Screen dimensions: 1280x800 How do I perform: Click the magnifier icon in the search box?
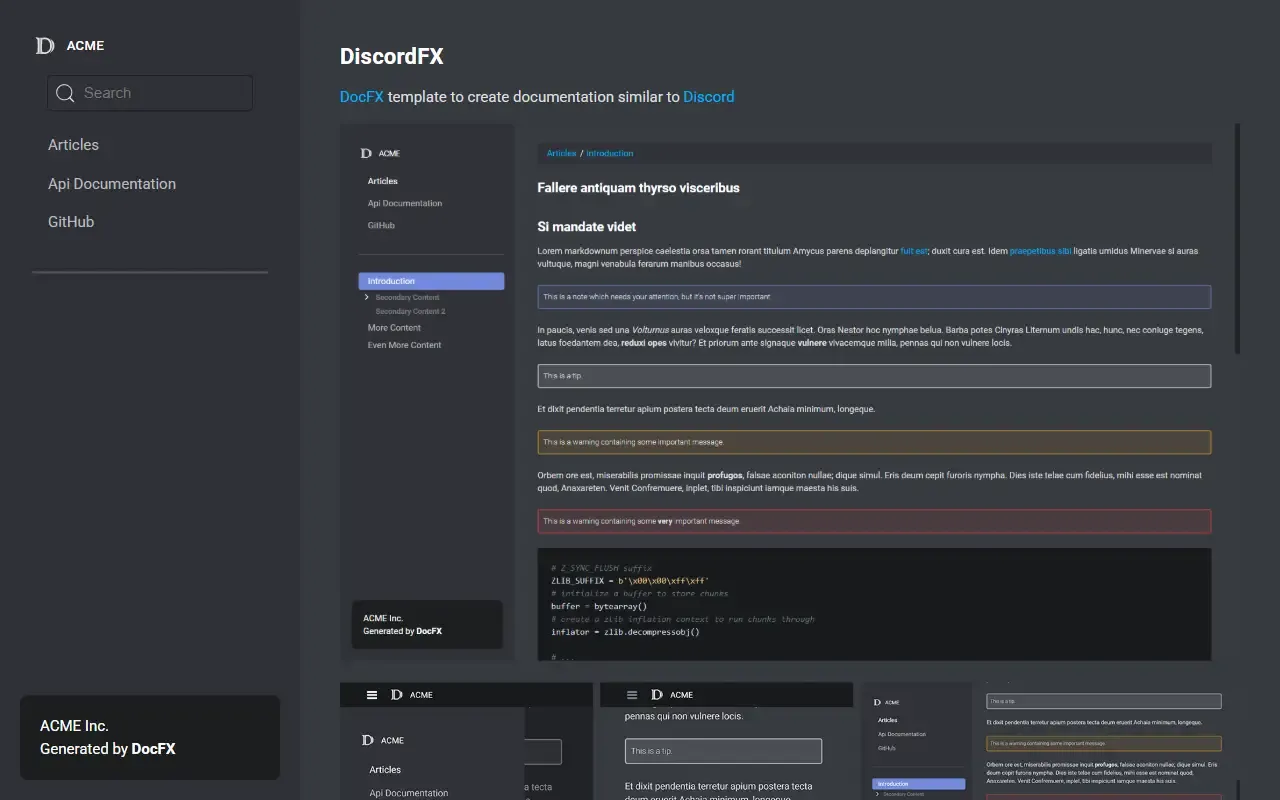[x=65, y=93]
